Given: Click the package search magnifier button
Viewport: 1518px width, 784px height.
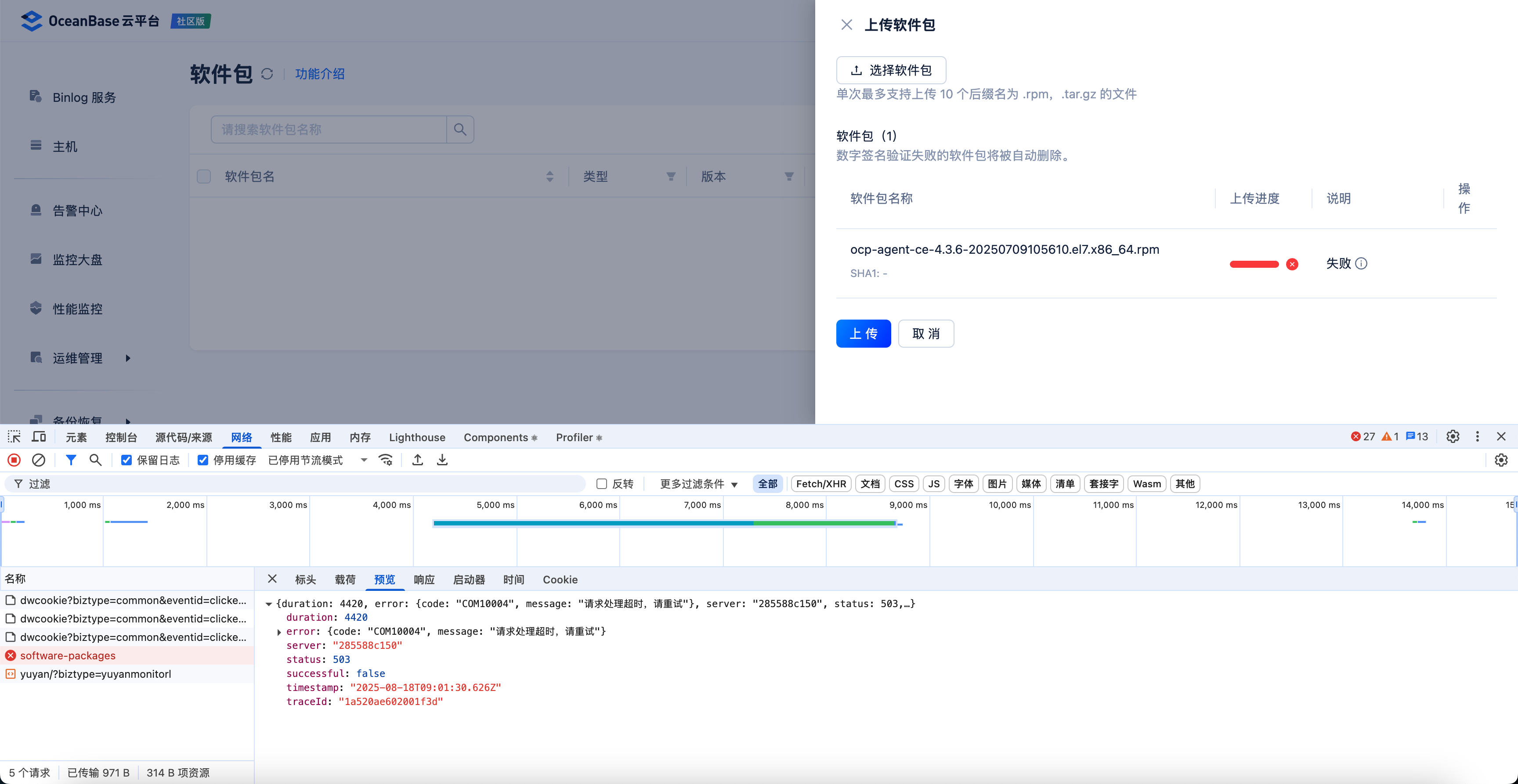Looking at the screenshot, I should coord(460,129).
